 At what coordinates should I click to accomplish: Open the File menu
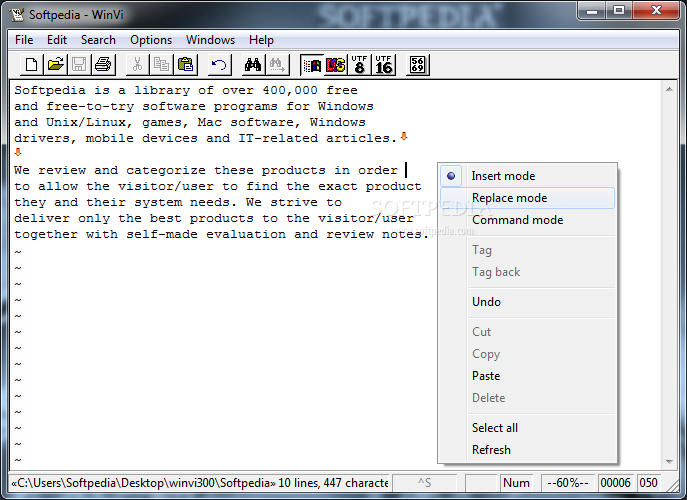pyautogui.click(x=24, y=40)
